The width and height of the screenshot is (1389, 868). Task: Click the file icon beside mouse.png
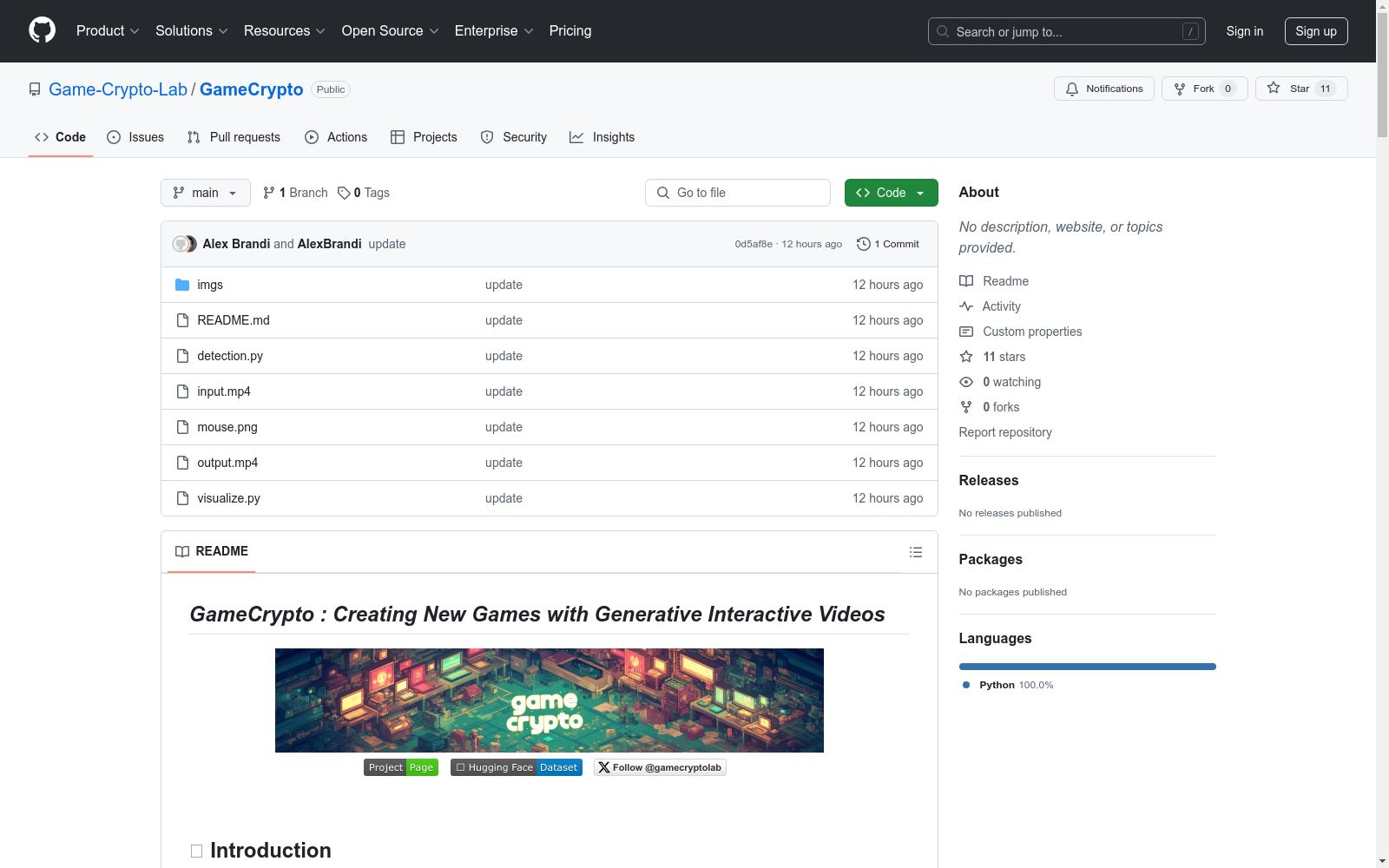(x=182, y=427)
